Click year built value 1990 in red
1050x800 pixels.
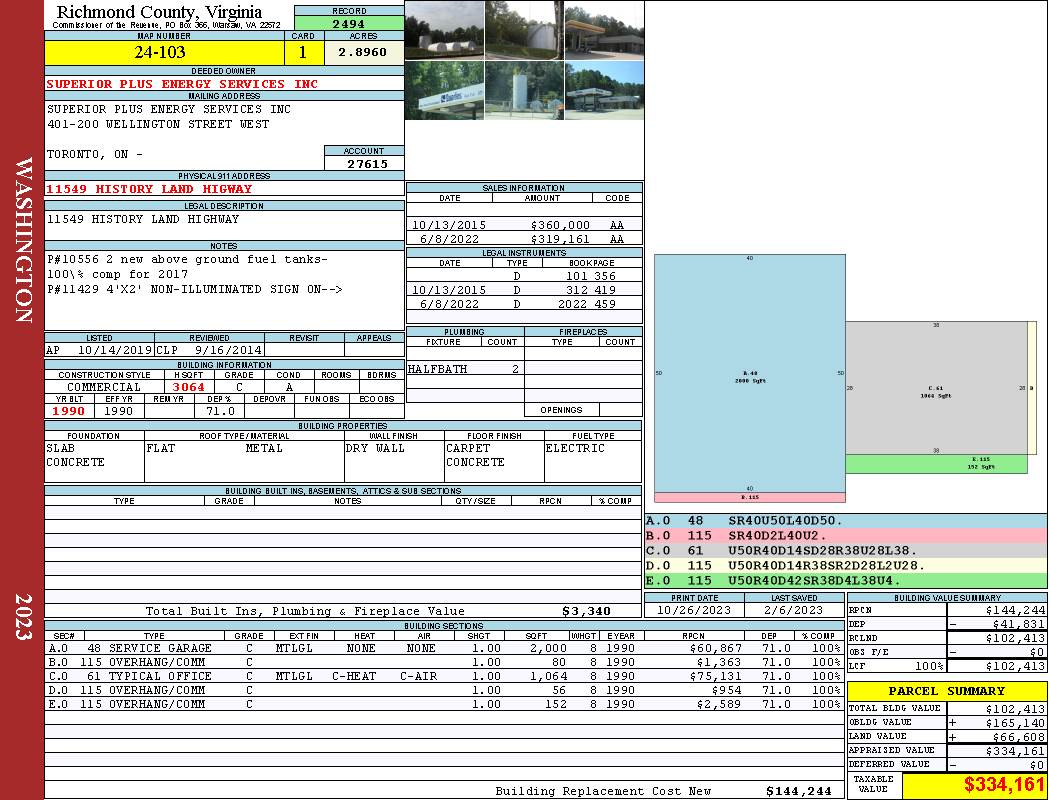coord(69,411)
